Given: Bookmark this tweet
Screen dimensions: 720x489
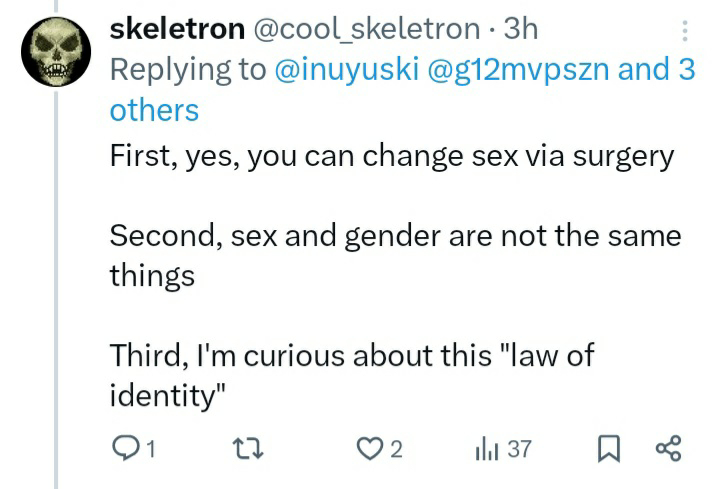Looking at the screenshot, I should pos(609,449).
